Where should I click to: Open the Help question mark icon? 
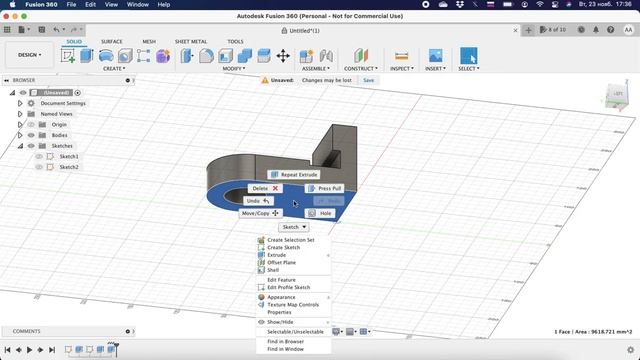611,30
